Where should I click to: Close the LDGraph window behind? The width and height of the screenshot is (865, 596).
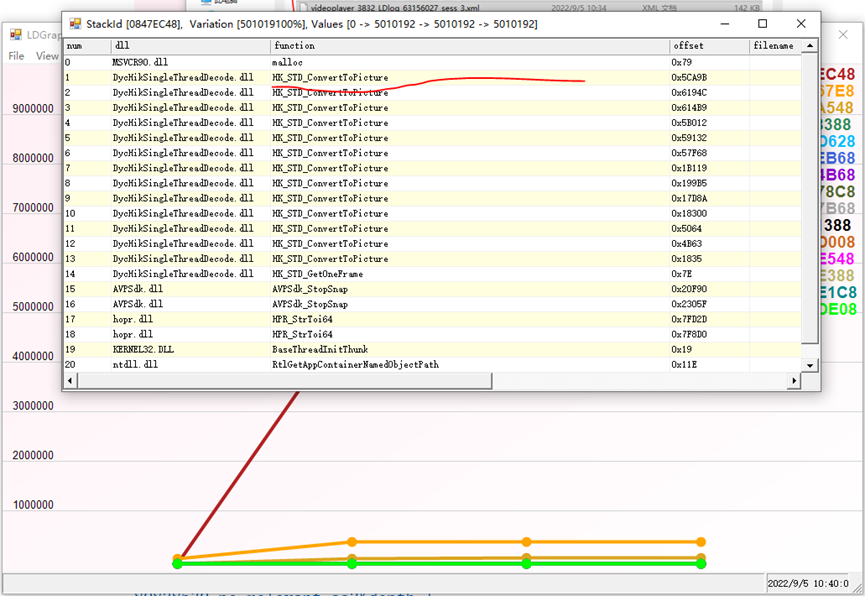pyautogui.click(x=843, y=35)
